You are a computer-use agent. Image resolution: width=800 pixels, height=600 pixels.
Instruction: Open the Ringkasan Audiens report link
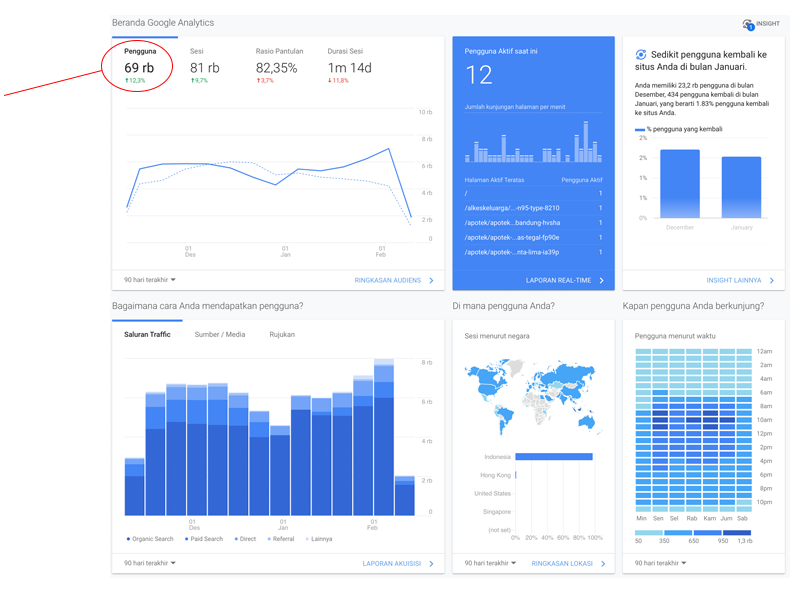tap(388, 281)
